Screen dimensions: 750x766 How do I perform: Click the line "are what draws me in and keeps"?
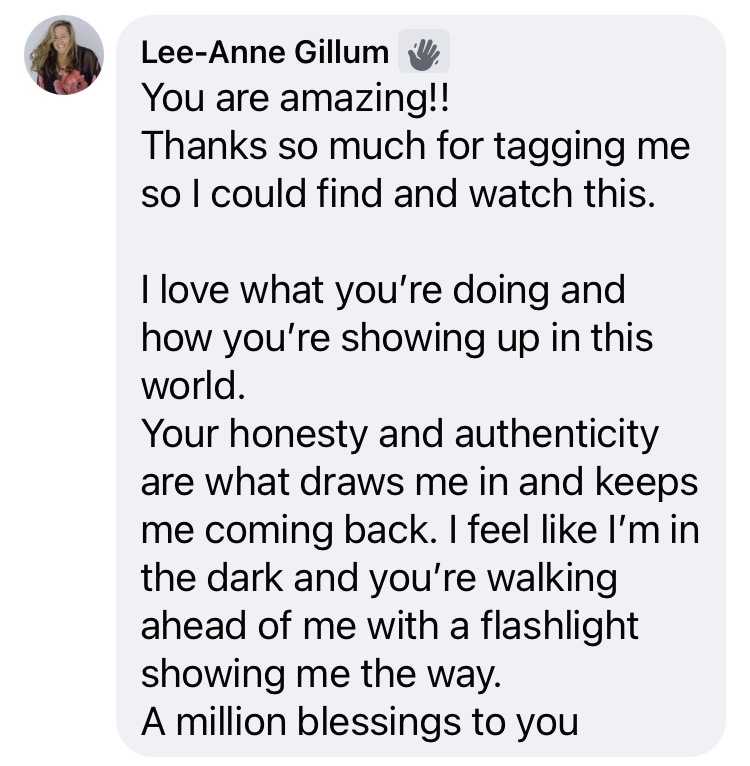[x=419, y=481]
